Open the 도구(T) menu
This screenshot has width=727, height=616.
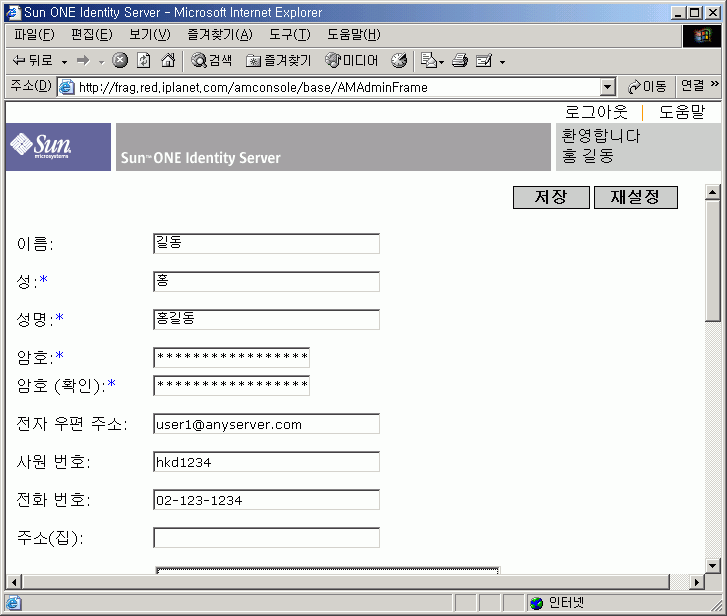290,35
